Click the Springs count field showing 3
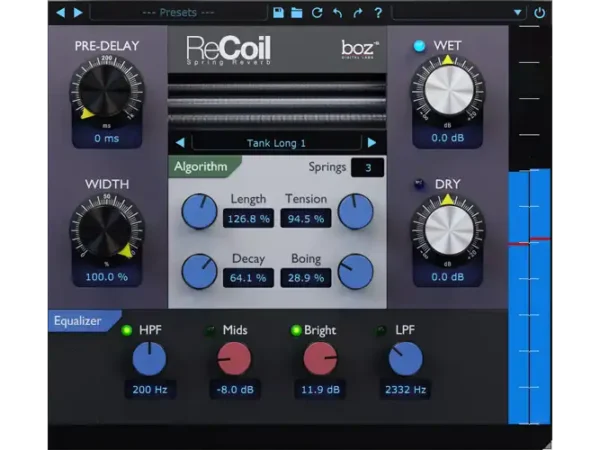This screenshot has height=450, width=600. point(368,168)
